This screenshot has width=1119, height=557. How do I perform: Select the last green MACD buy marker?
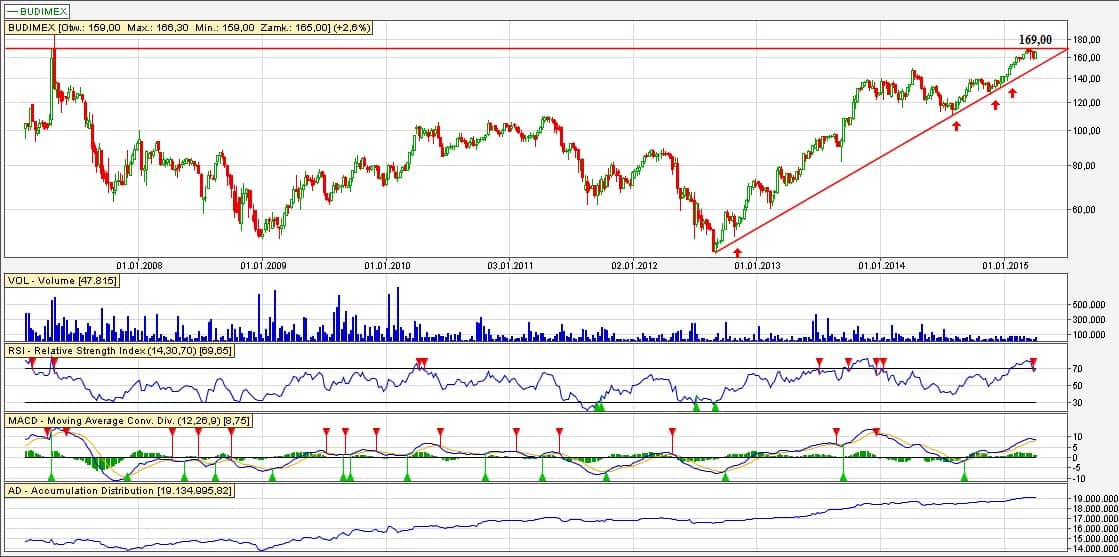tap(965, 478)
